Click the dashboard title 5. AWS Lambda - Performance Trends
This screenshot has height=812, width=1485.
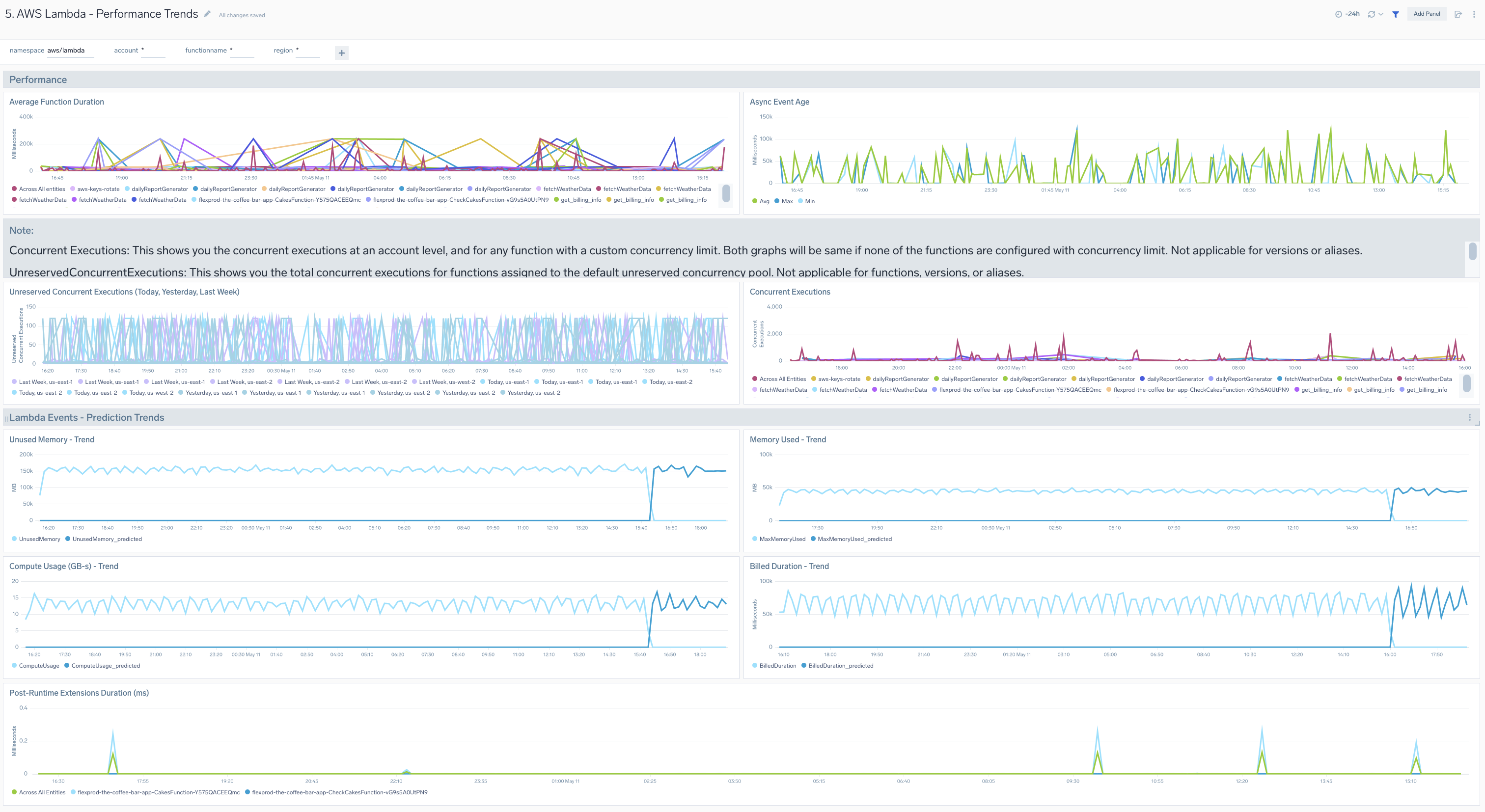[x=102, y=14]
